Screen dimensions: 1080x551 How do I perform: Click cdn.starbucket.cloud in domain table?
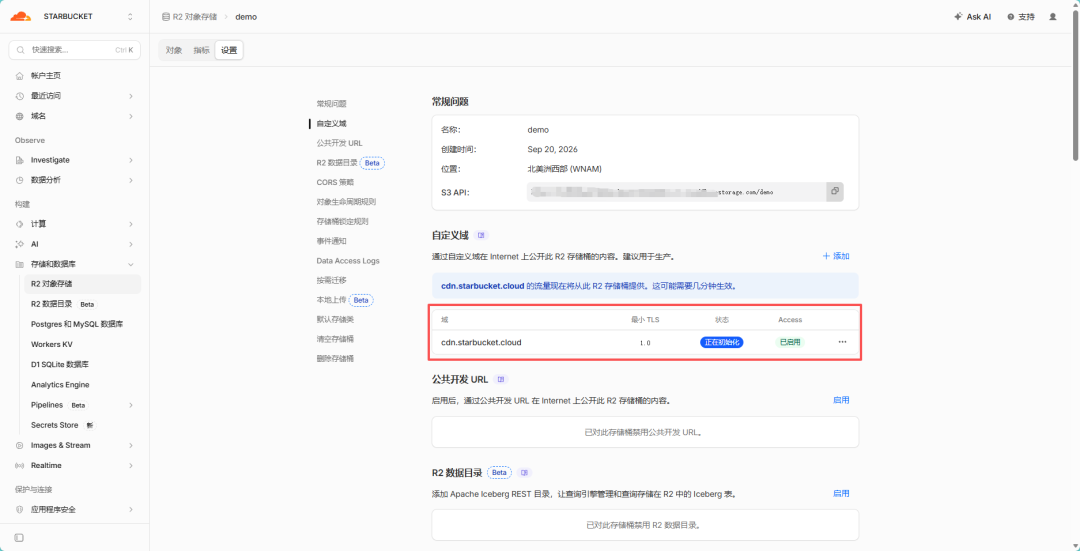click(x=481, y=342)
